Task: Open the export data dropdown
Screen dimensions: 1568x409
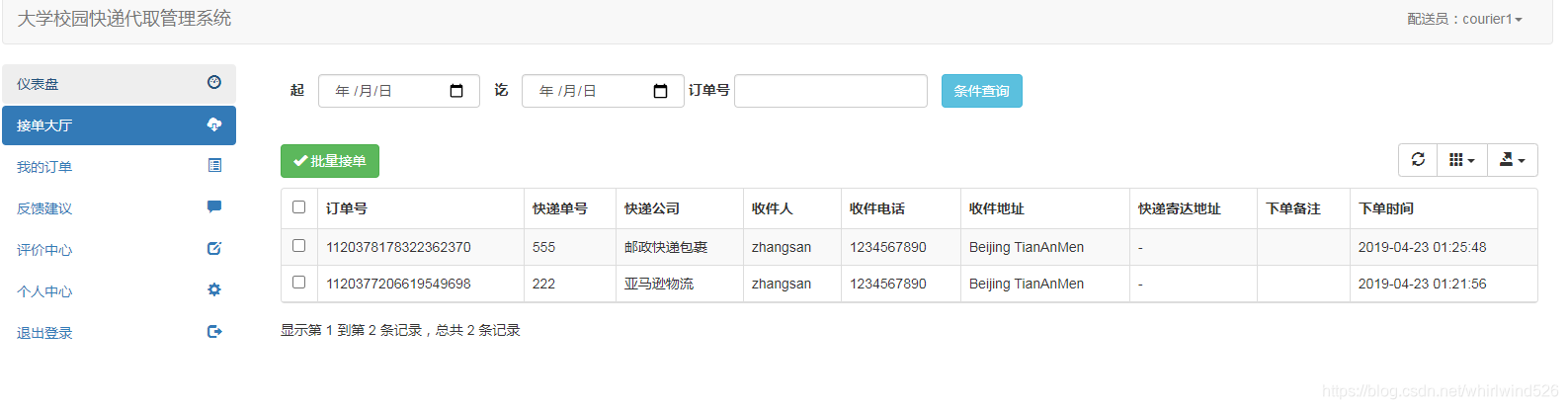Action: 1512,160
